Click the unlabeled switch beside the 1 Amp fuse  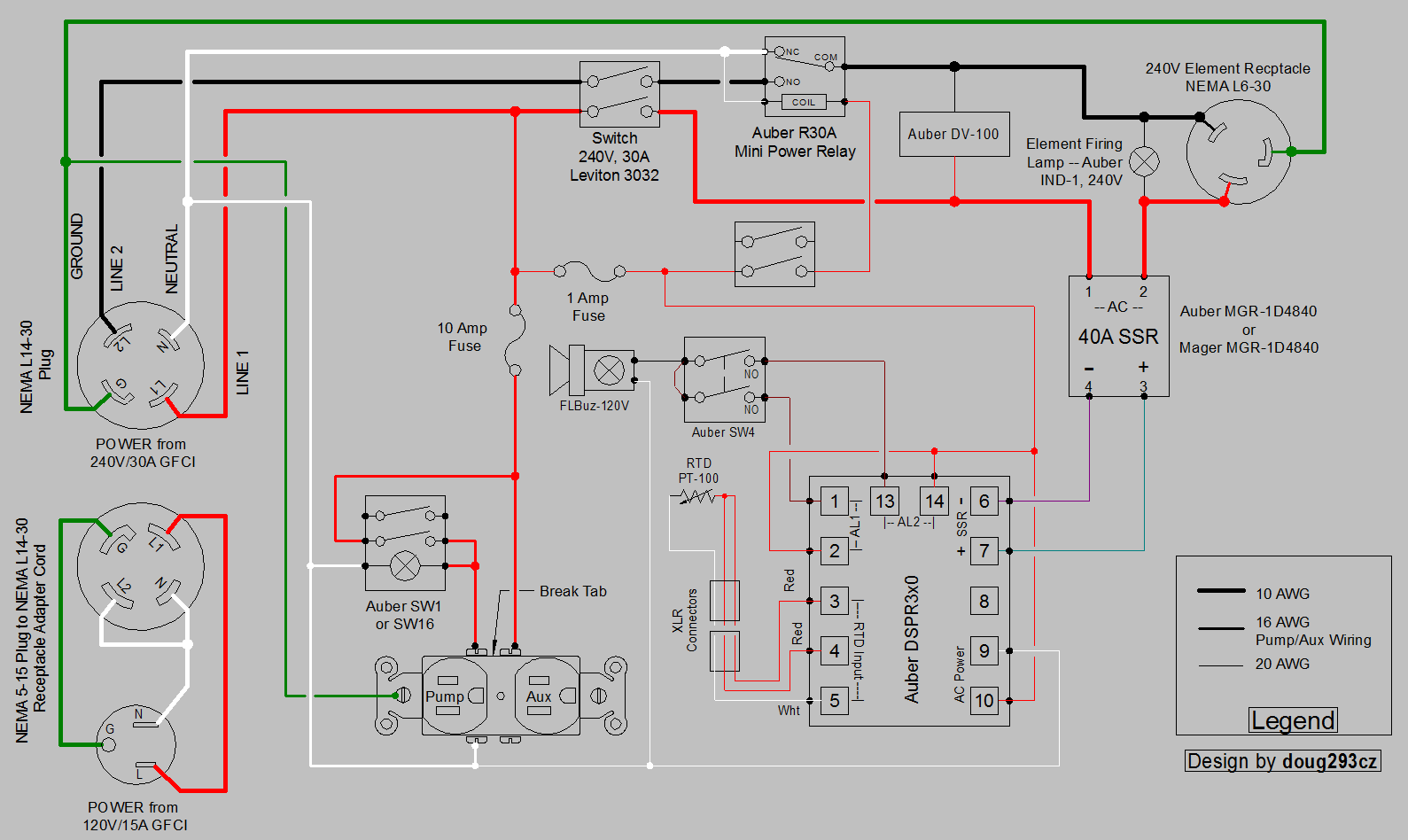774,254
